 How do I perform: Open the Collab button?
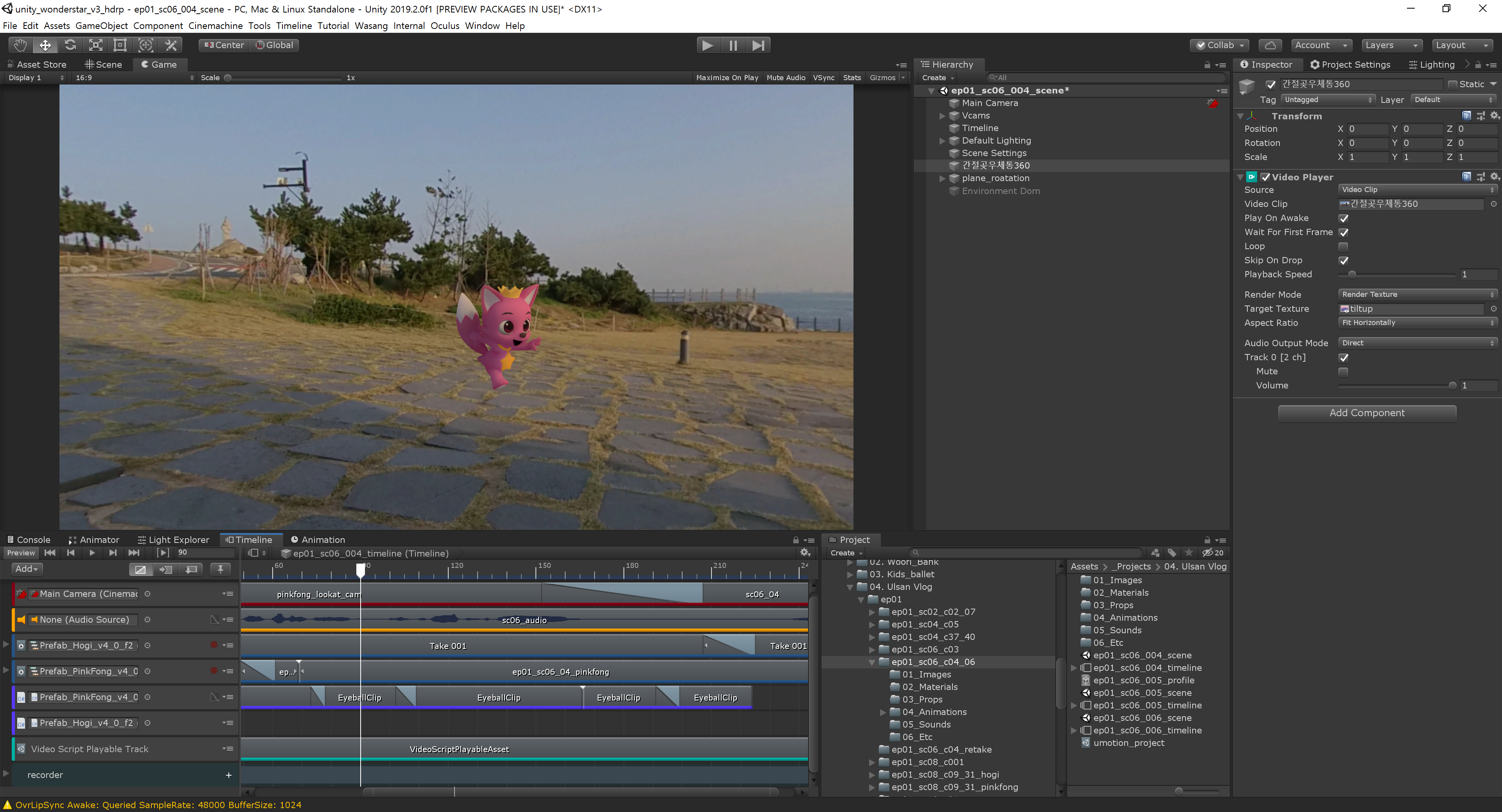(1220, 45)
